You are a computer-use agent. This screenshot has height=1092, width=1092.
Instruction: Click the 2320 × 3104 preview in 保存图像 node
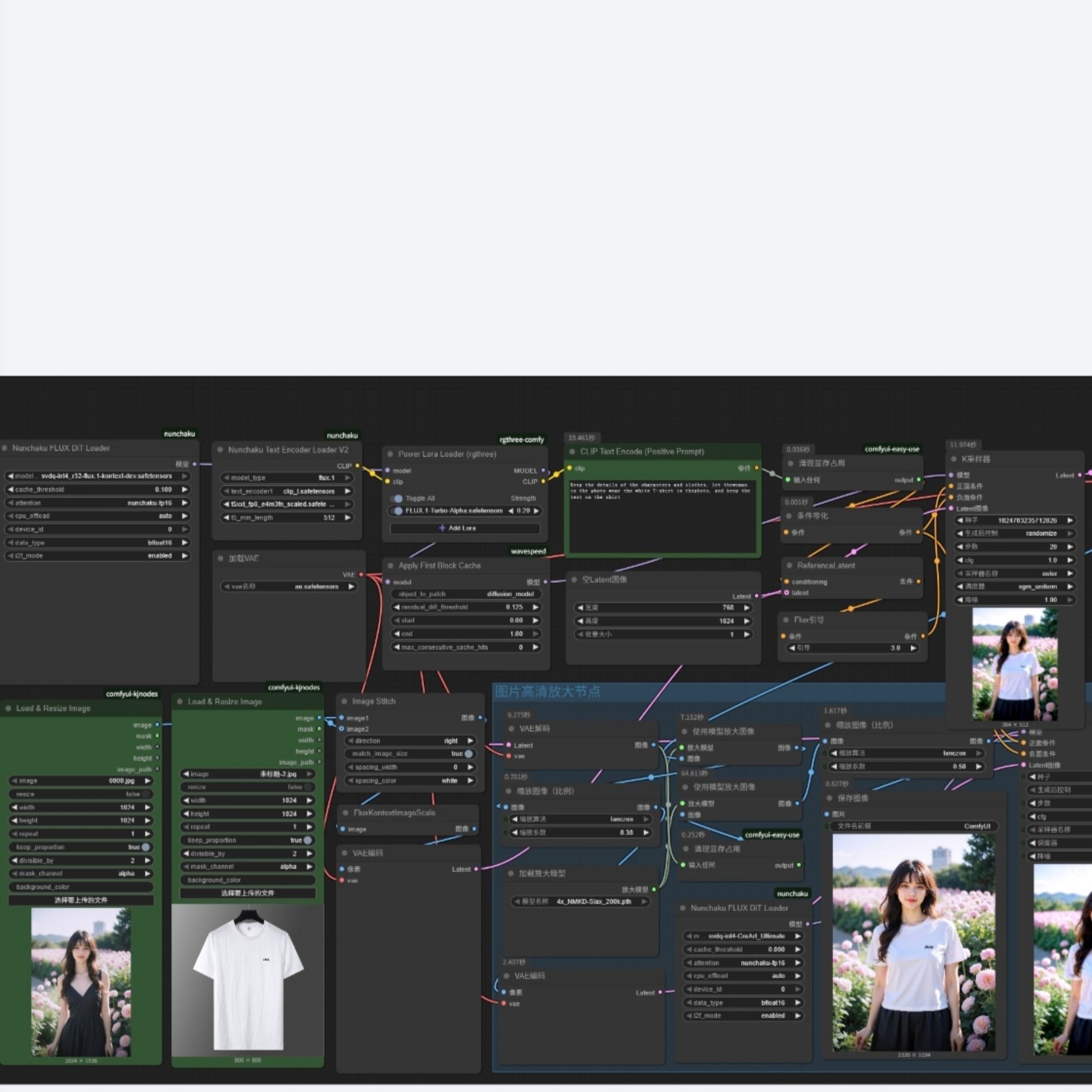913,942
